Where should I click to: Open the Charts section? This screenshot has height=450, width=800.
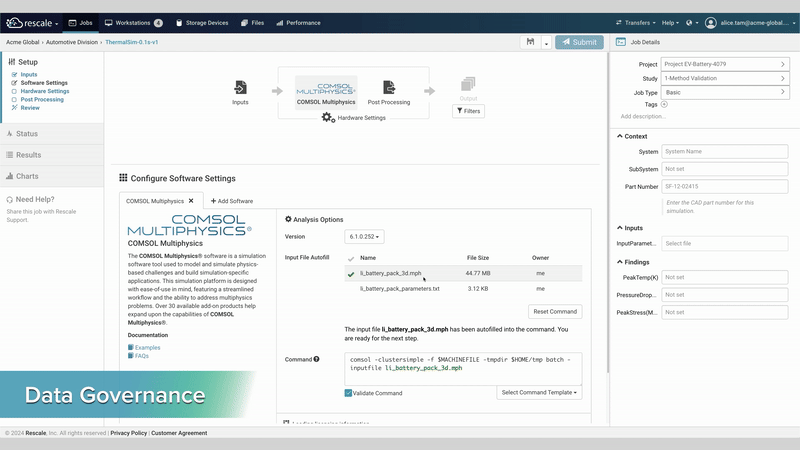pos(52,176)
